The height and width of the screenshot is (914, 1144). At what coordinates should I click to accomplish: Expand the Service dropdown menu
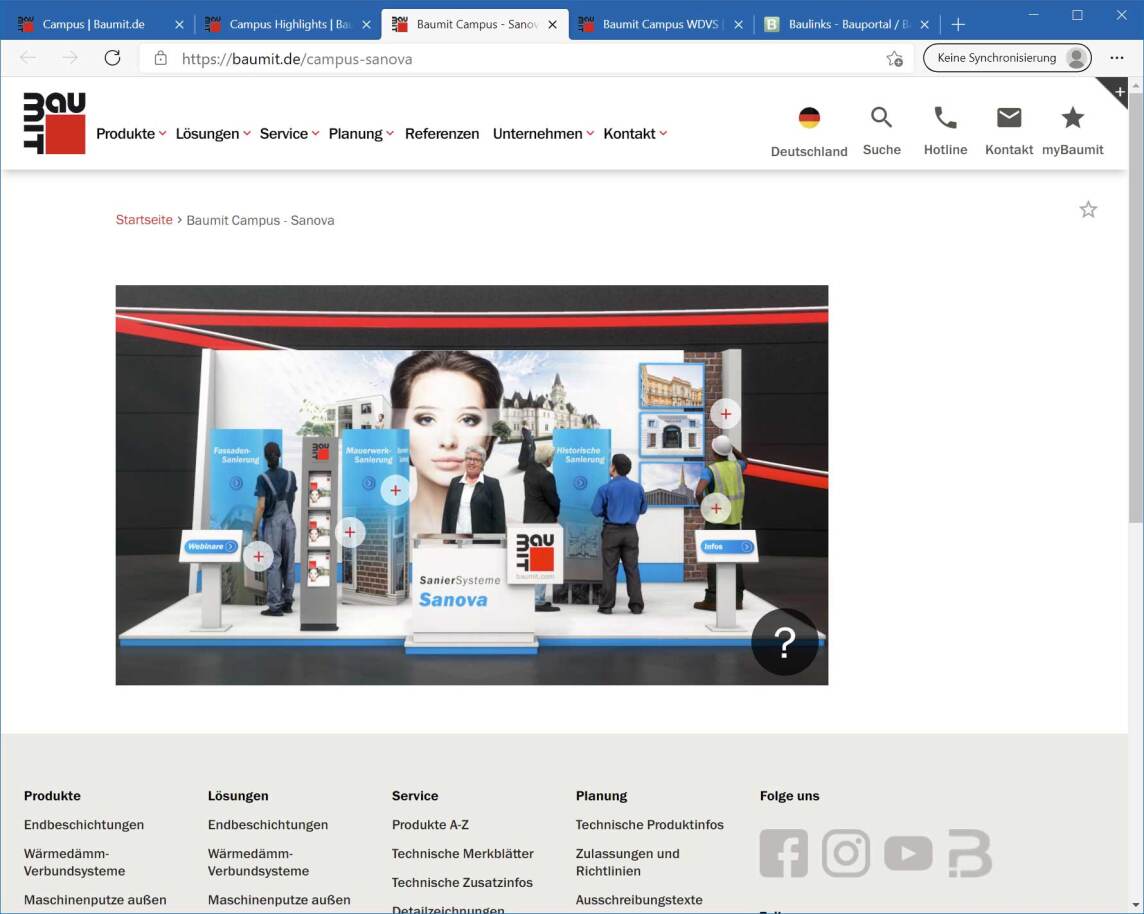pos(290,133)
